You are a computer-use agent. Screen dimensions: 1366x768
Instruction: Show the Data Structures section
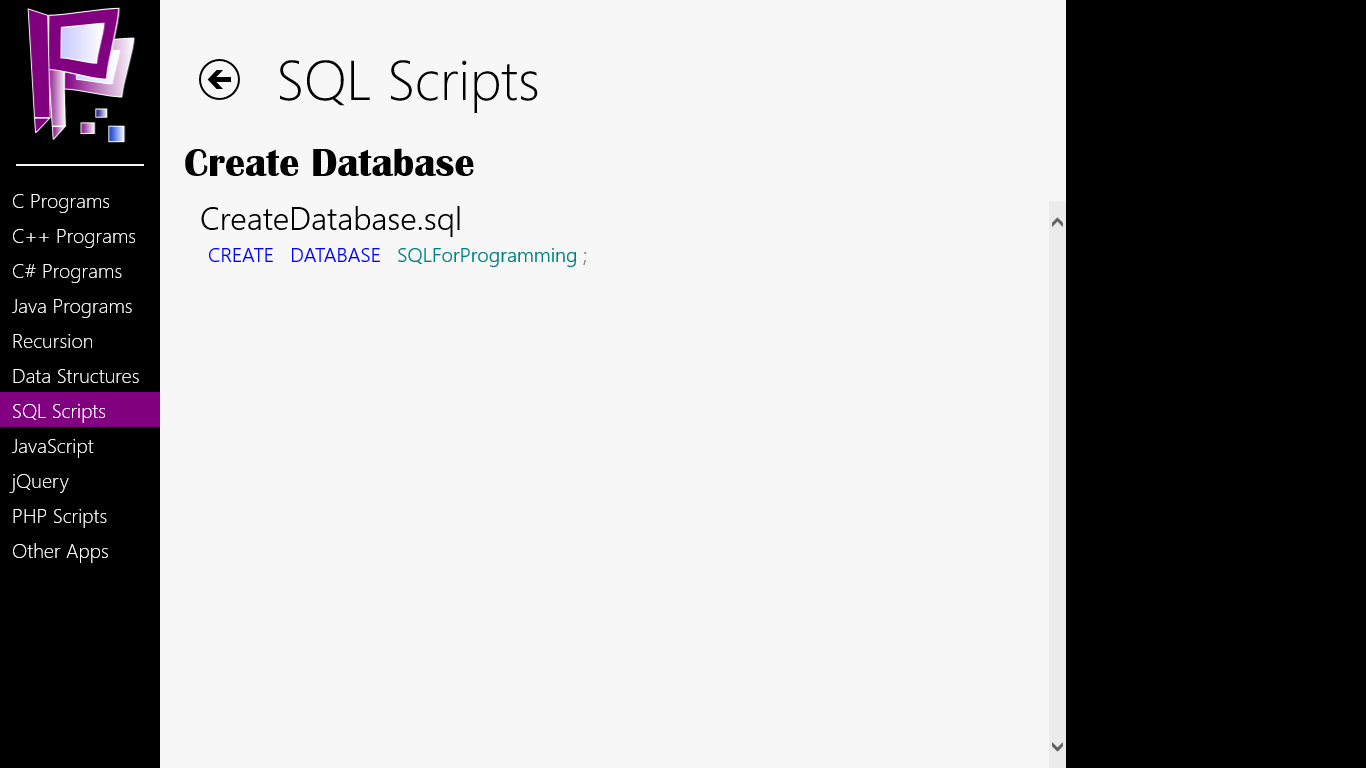(x=76, y=377)
